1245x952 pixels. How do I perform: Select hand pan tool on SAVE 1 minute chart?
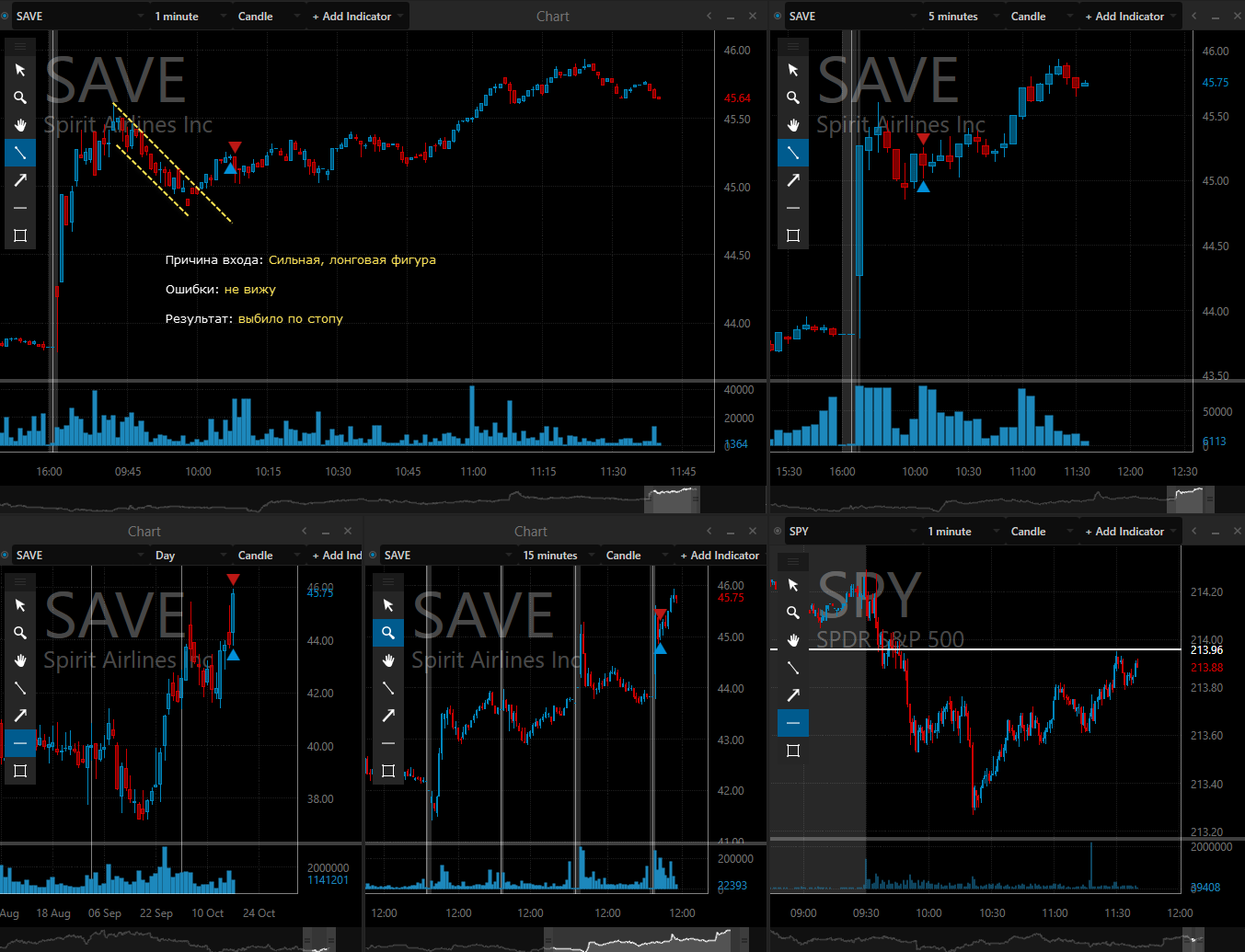pos(20,125)
